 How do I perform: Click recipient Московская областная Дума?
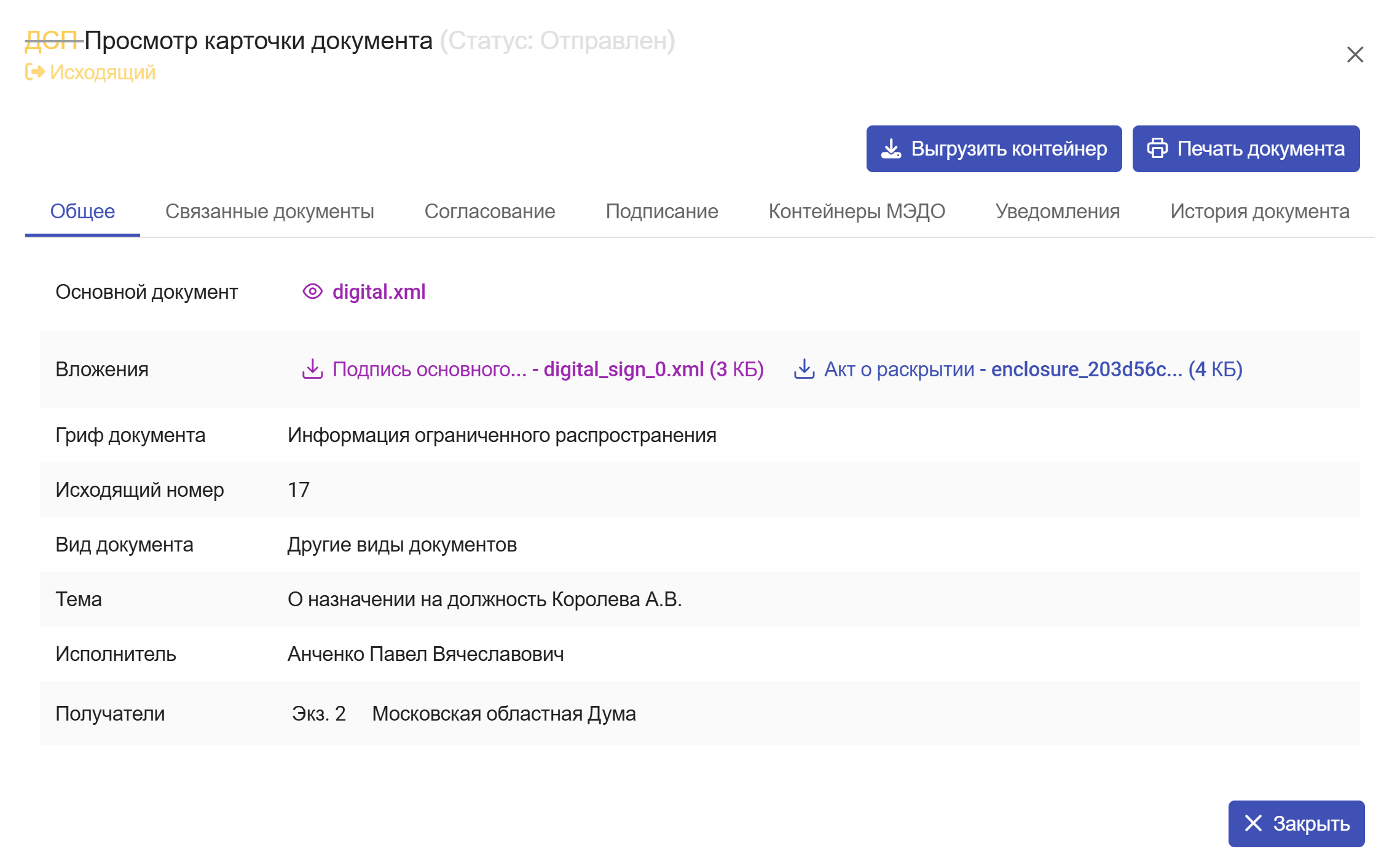(503, 714)
